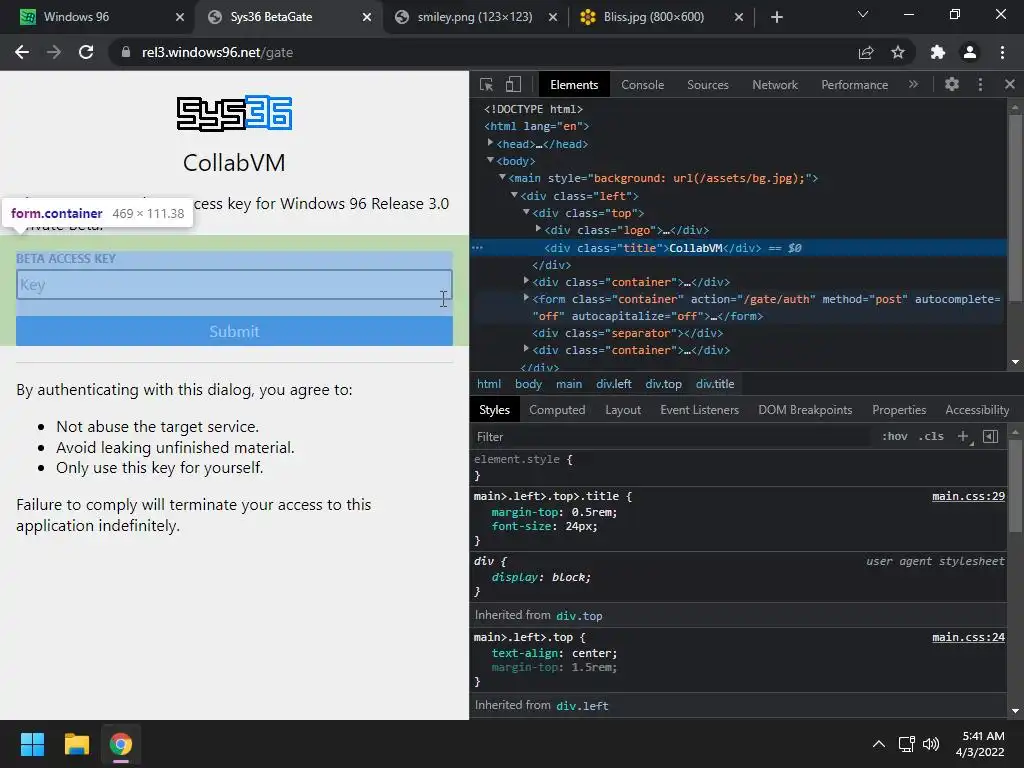Close the Windows 96 tab
The height and width of the screenshot is (768, 1024).
(180, 17)
